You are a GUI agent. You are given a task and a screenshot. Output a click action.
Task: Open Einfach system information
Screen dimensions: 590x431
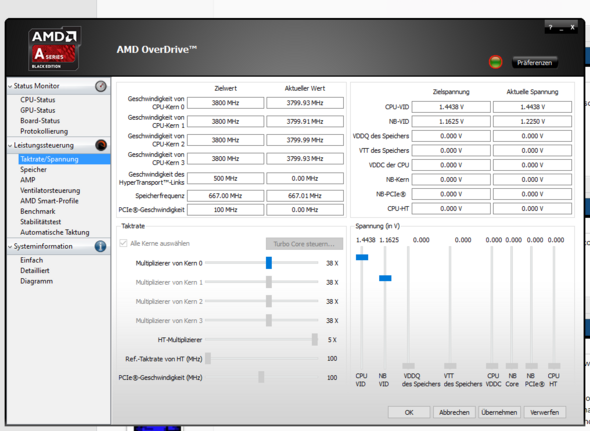coord(32,260)
